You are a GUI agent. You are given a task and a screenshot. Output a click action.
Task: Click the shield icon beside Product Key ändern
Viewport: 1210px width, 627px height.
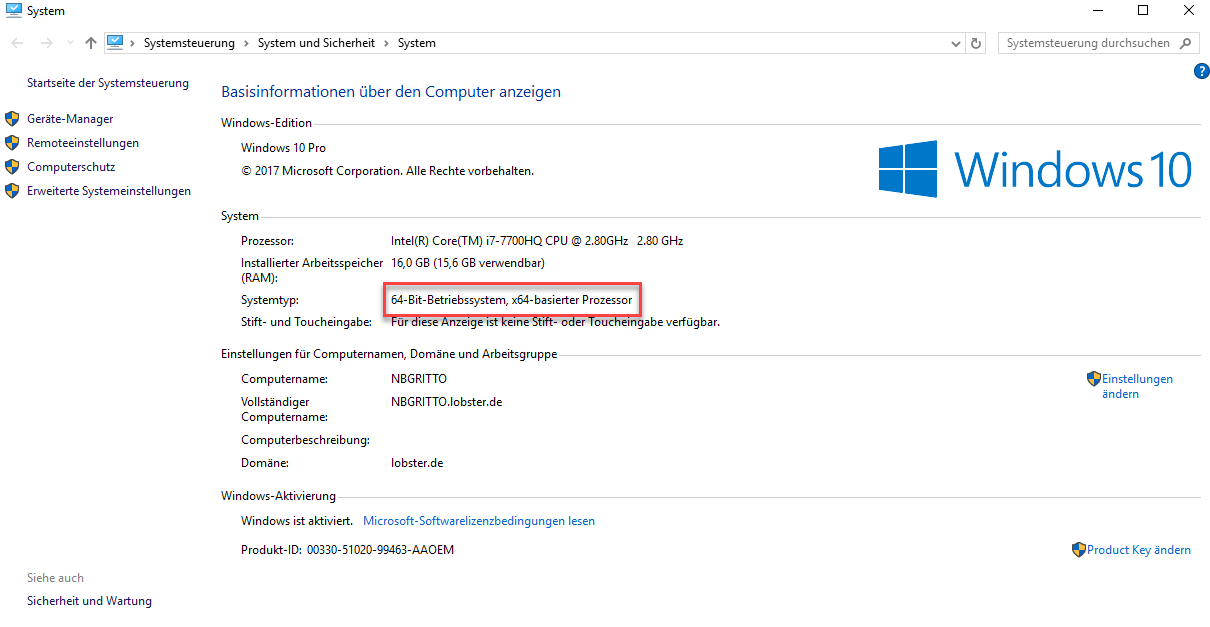(x=1078, y=550)
